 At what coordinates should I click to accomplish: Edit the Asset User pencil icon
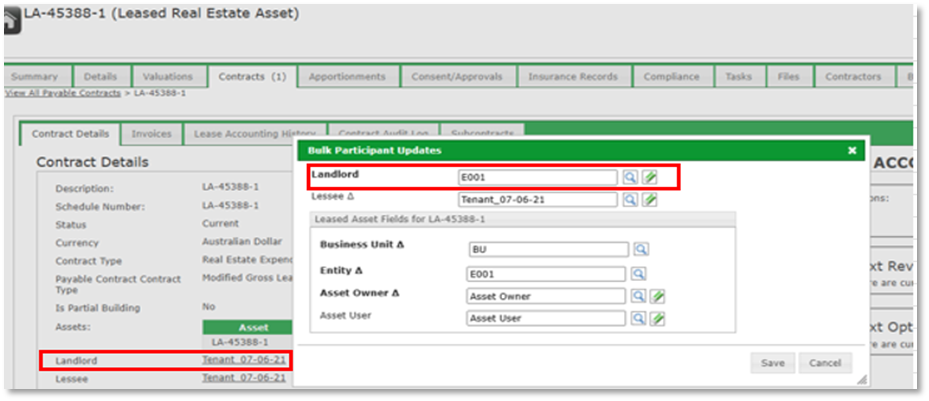coord(656,319)
